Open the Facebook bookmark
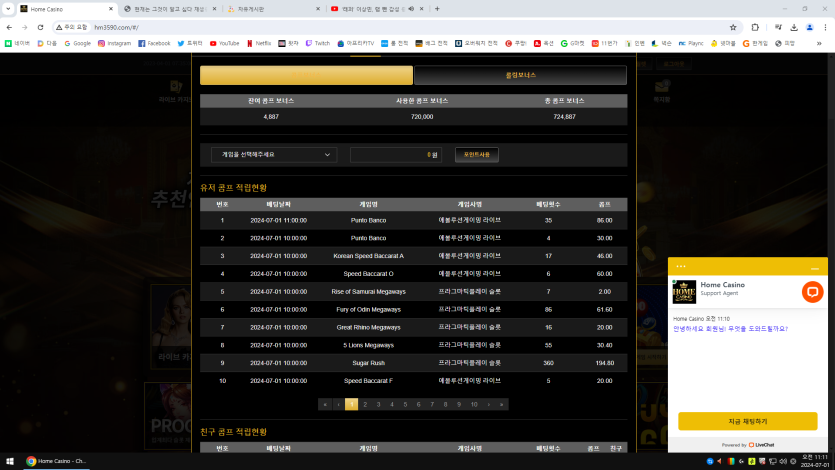 (154, 43)
